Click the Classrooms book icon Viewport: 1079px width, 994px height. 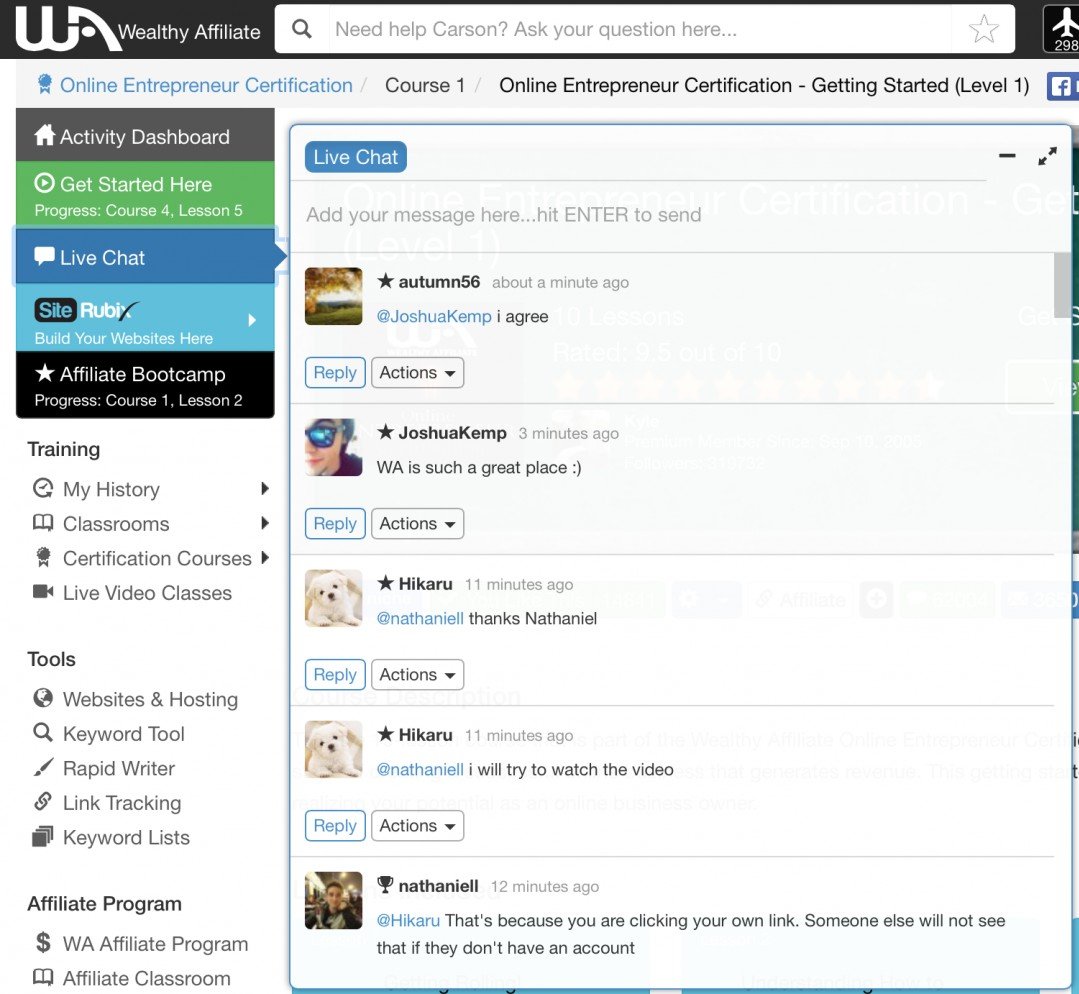click(43, 522)
